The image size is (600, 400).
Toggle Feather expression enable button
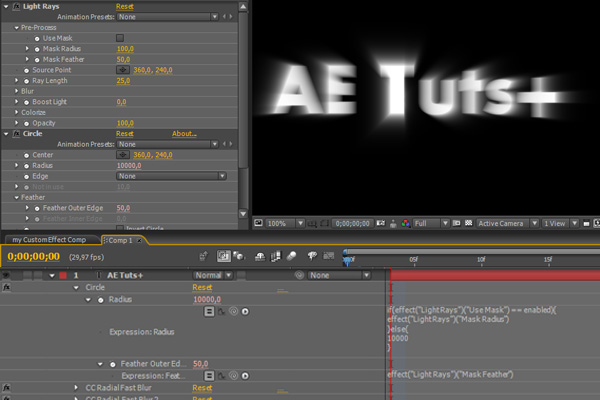[x=209, y=376]
